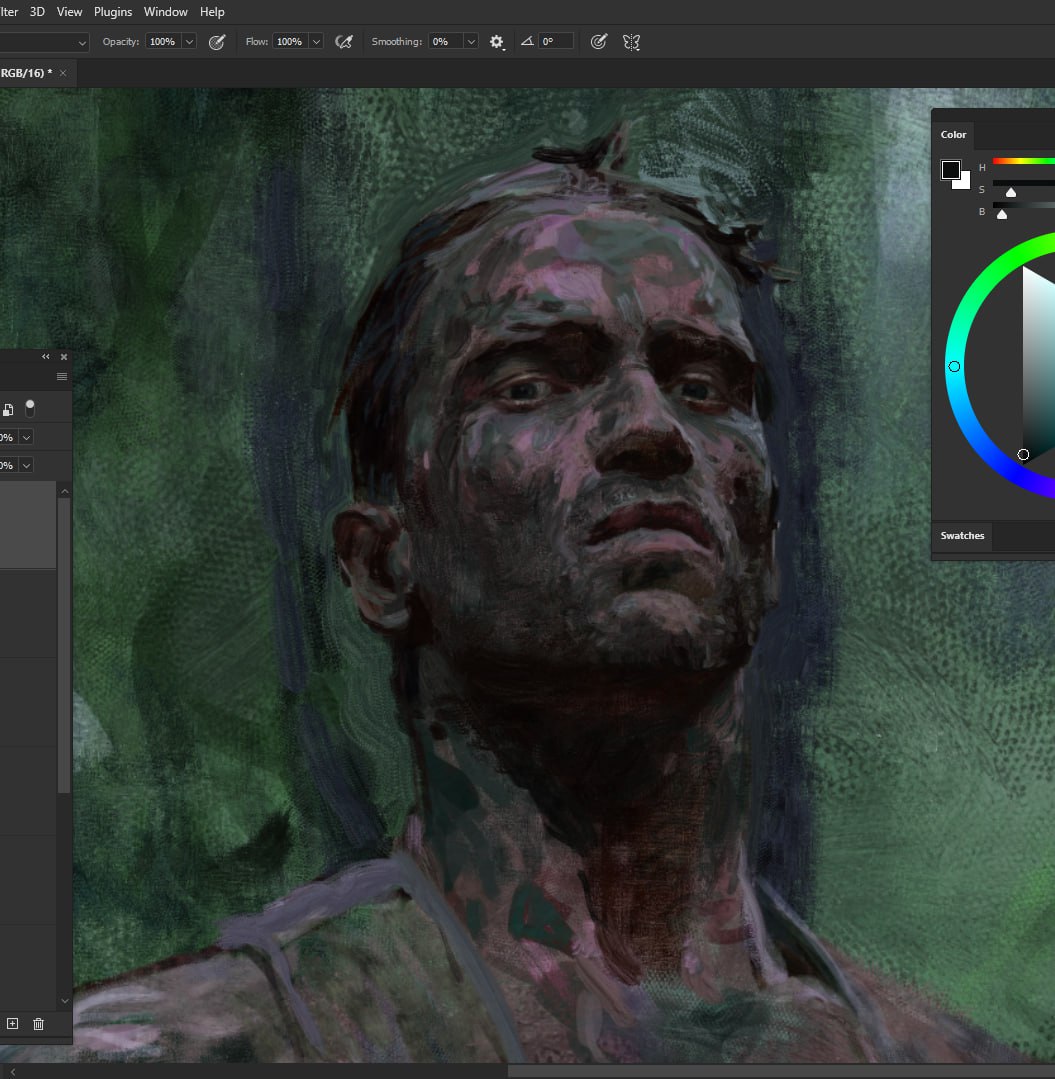1055x1079 pixels.
Task: Collapse the left panel with double arrows
Action: pyautogui.click(x=45, y=357)
